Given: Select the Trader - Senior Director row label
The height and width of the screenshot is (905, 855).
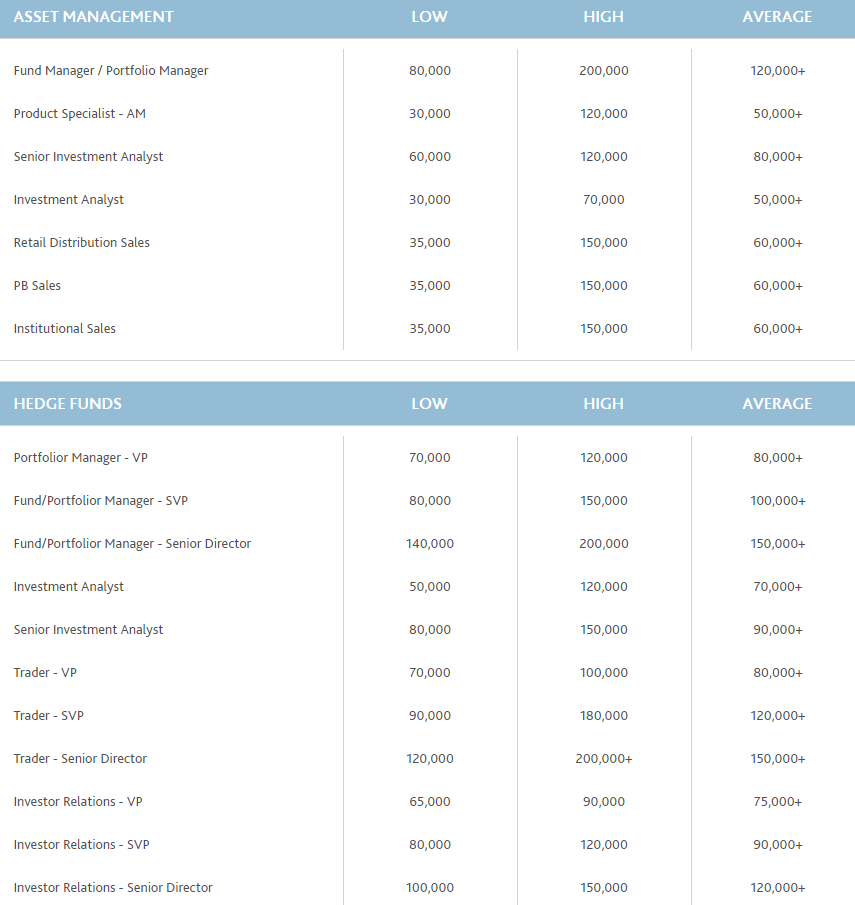Looking at the screenshot, I should point(80,758).
